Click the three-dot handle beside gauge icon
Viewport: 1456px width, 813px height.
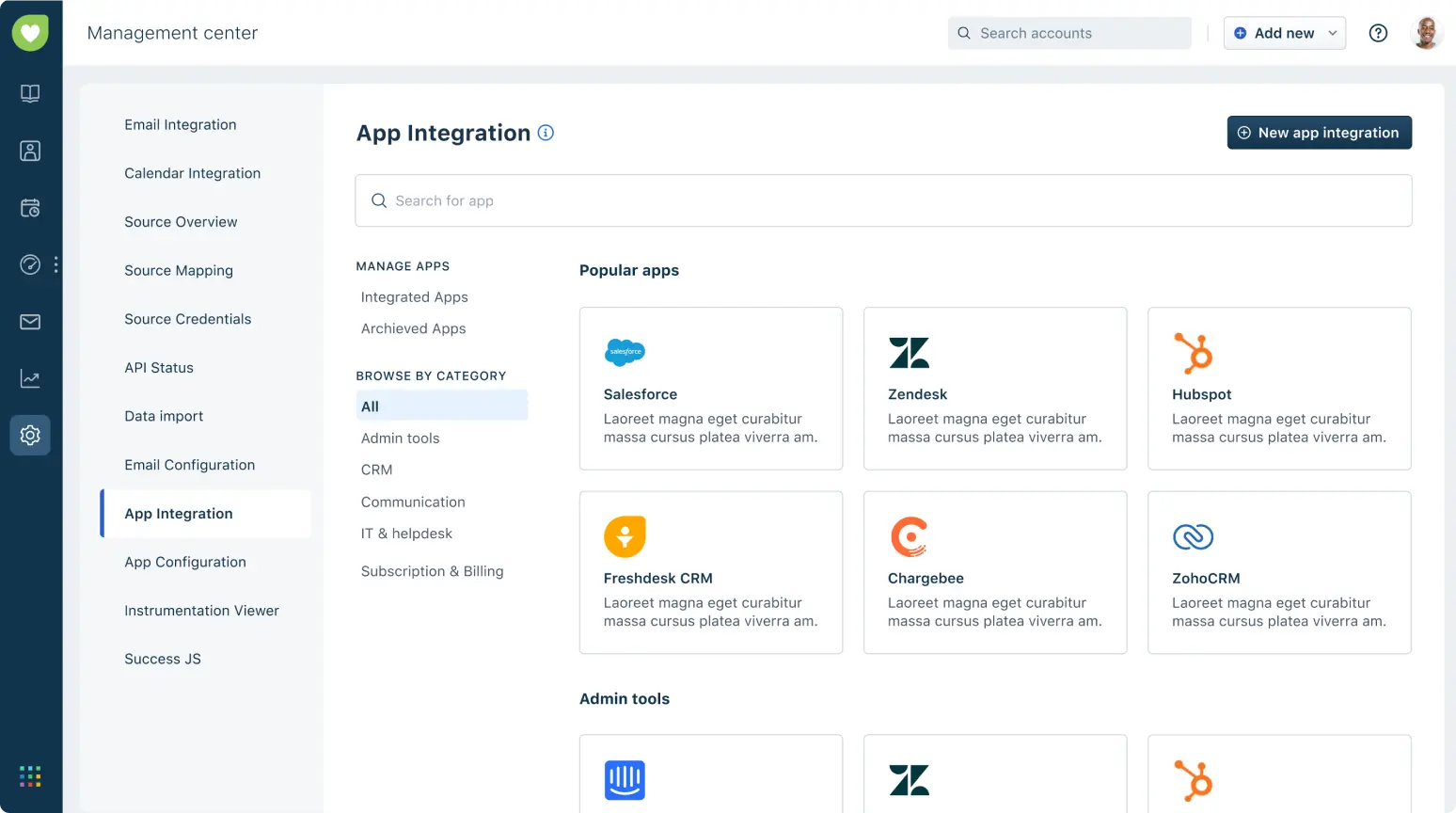tap(56, 265)
